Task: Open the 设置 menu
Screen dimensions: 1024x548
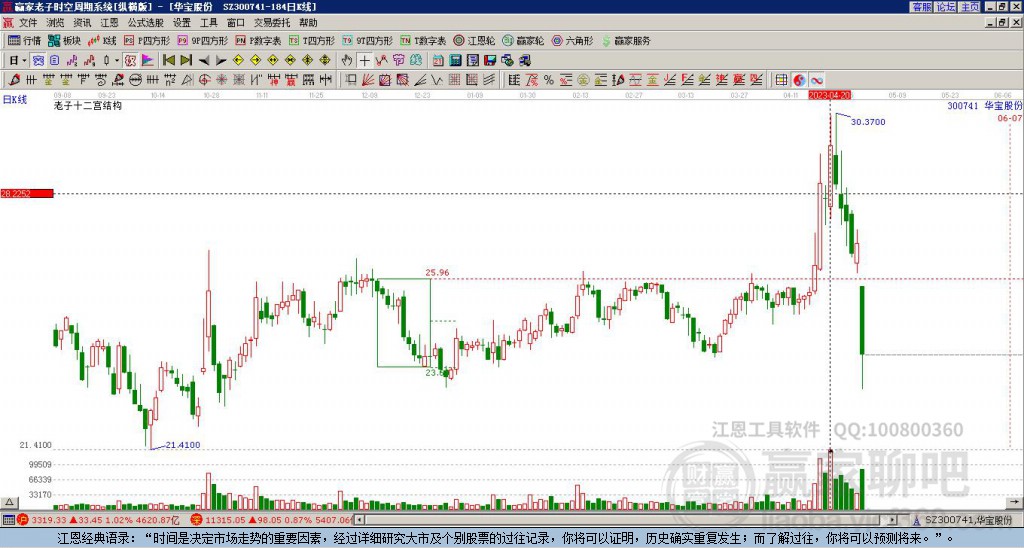Action: coord(182,23)
